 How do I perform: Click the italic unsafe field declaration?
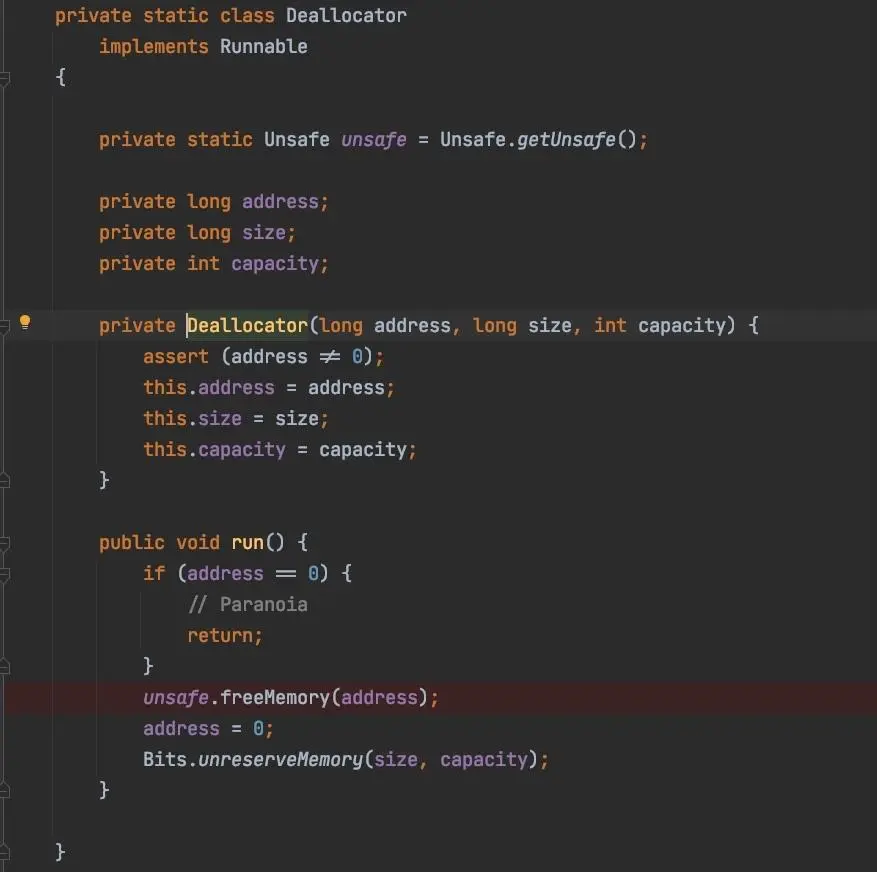point(374,139)
